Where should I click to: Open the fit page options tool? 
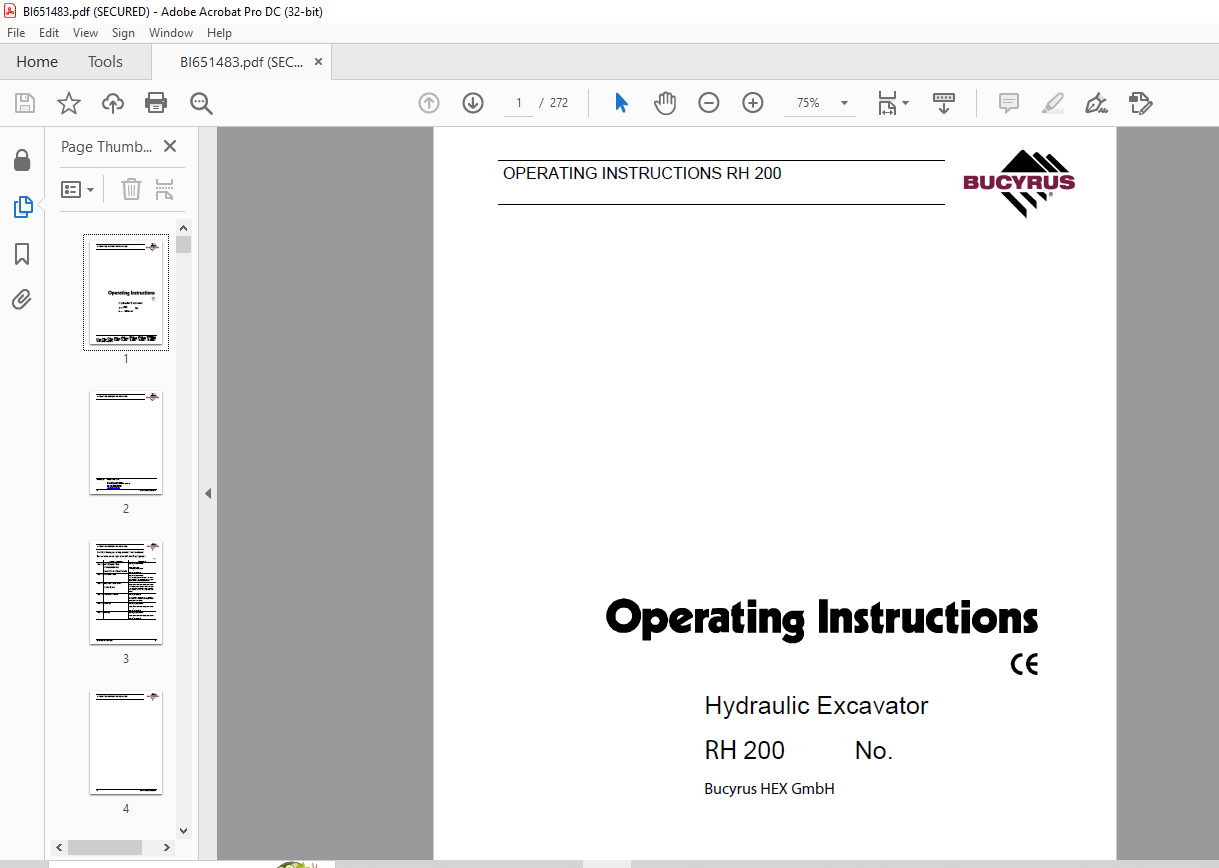point(892,103)
